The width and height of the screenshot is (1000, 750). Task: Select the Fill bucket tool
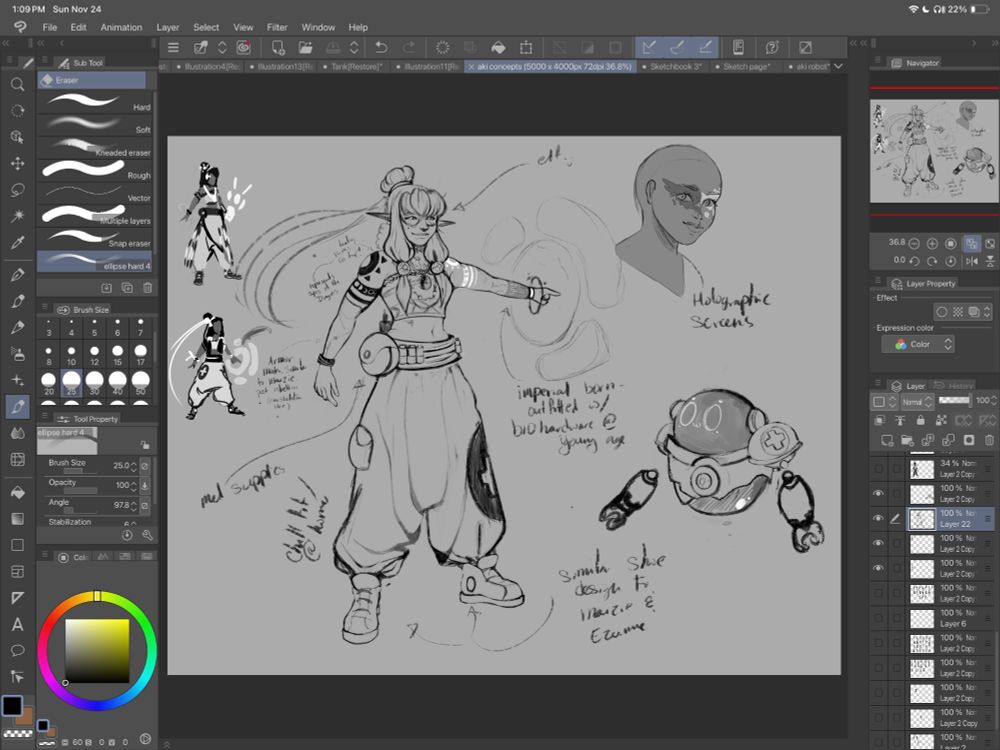(17, 492)
